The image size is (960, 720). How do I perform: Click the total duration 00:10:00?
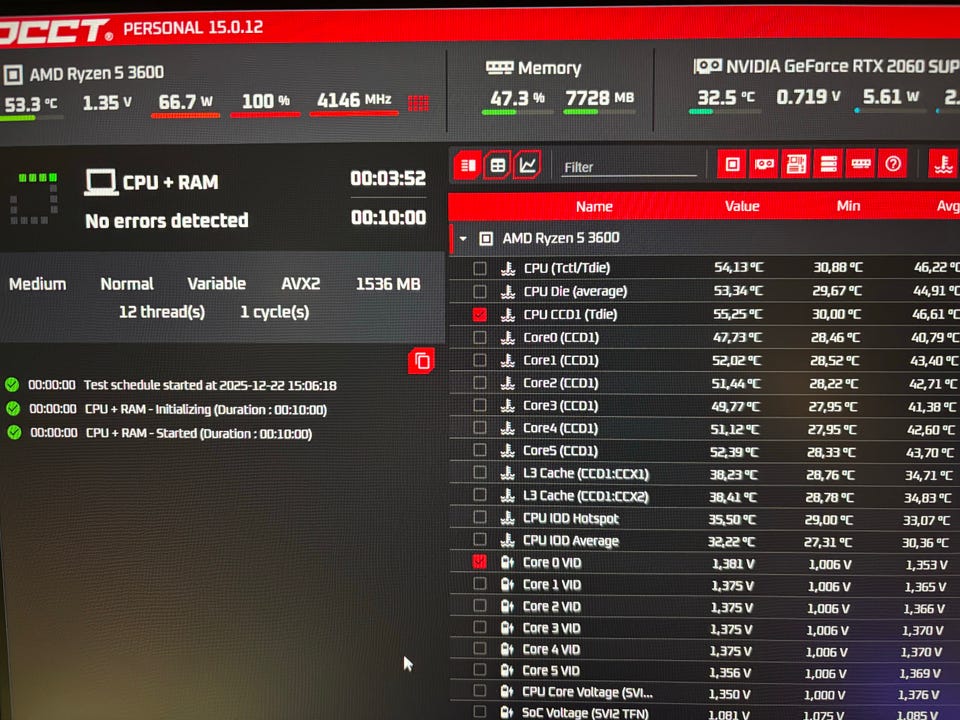pyautogui.click(x=388, y=217)
